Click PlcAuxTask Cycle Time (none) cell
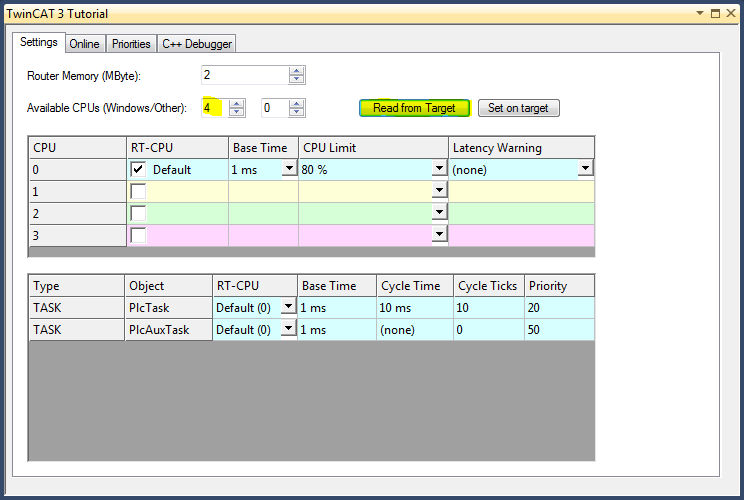The image size is (744, 500). tap(415, 330)
